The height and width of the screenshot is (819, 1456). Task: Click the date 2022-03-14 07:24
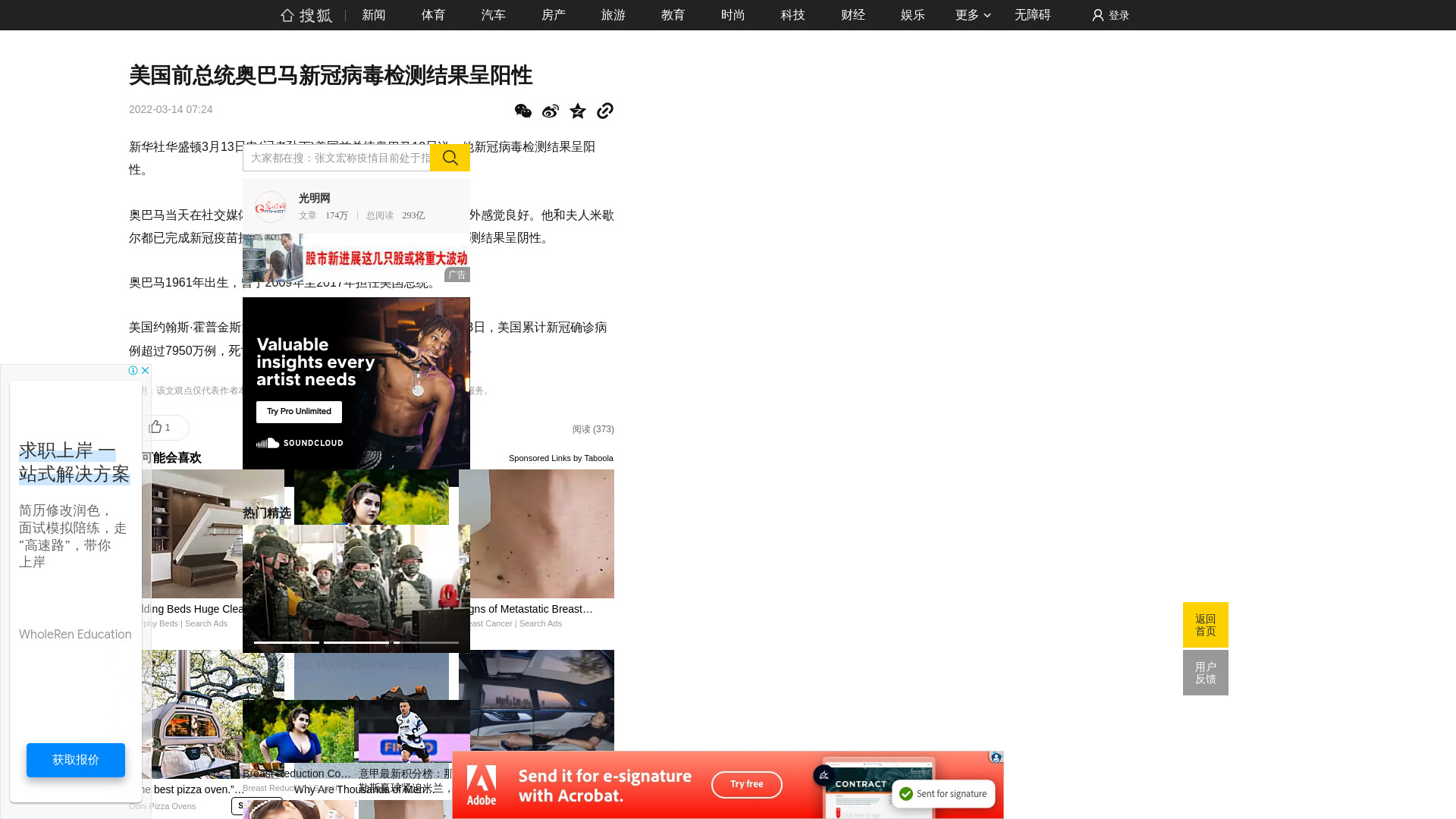click(x=171, y=109)
